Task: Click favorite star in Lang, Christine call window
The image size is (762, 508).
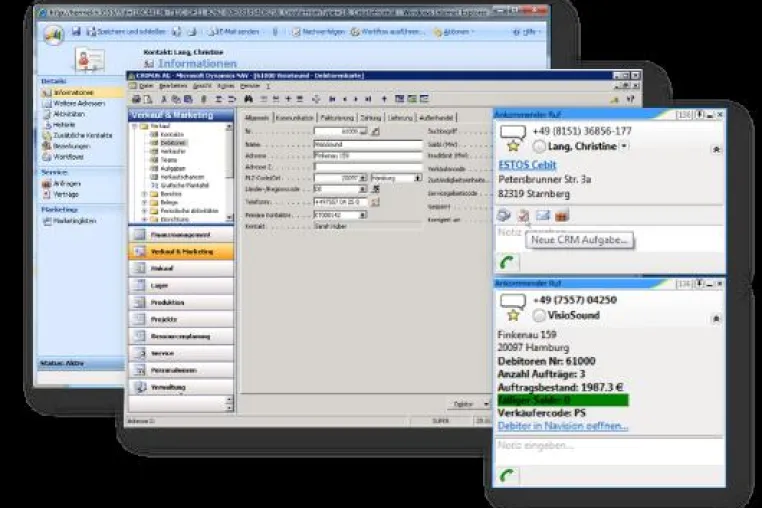Action: click(x=513, y=146)
